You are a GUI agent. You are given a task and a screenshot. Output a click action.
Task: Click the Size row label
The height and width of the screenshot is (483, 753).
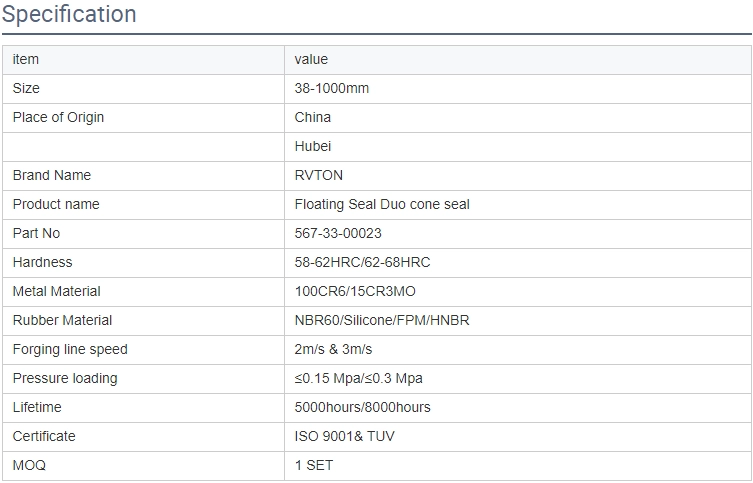click(26, 88)
